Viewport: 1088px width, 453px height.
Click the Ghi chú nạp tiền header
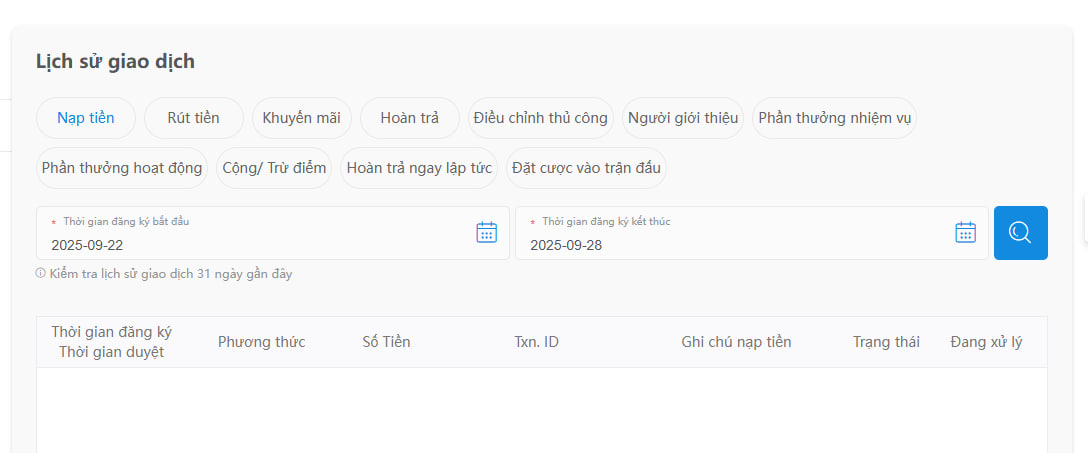click(x=736, y=342)
